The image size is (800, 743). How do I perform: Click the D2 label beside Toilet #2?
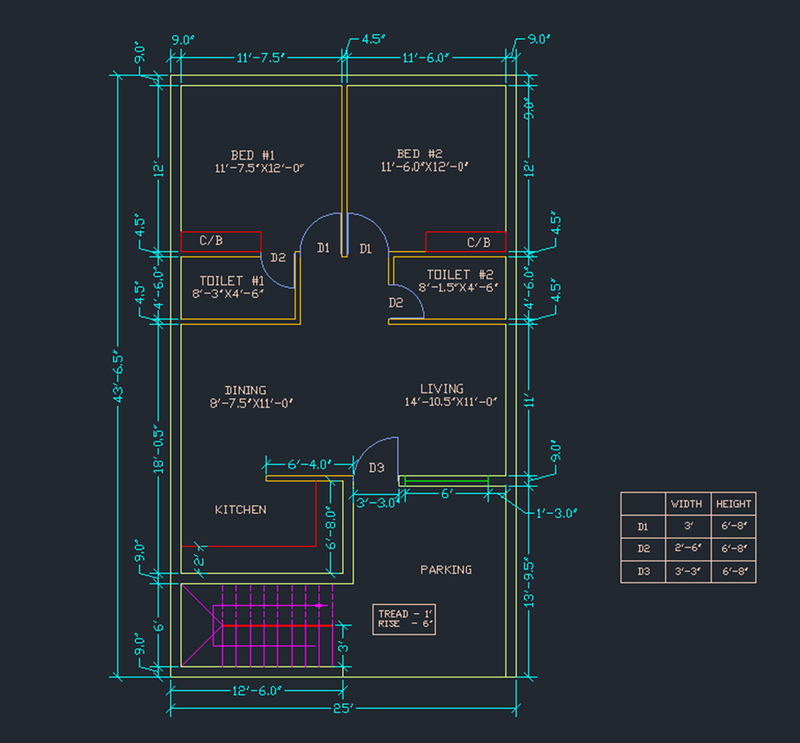[x=396, y=303]
